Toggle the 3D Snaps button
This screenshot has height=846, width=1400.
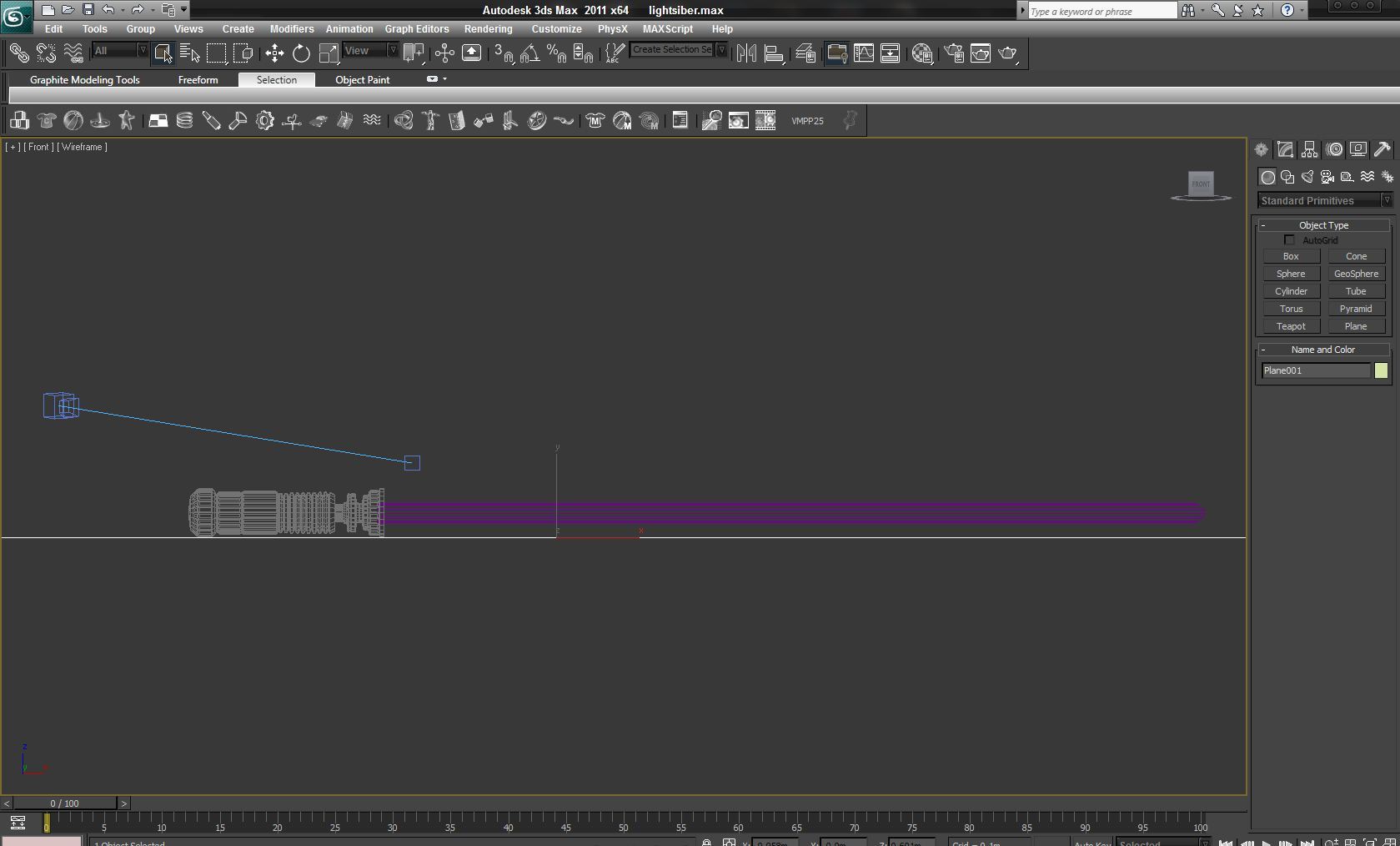pos(503,53)
